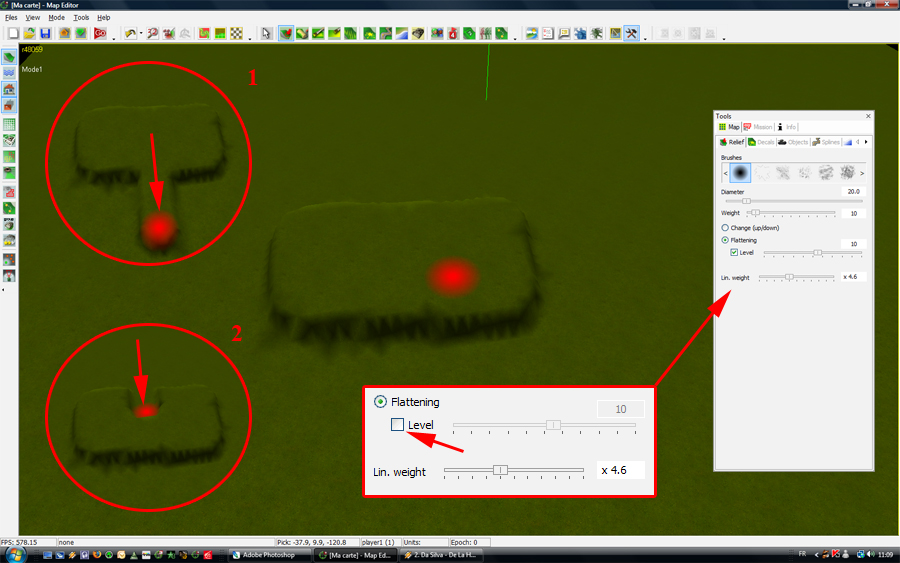Viewport: 900px width, 563px height.
Task: Click the hammer and wrench Tools icon
Action: [631, 33]
